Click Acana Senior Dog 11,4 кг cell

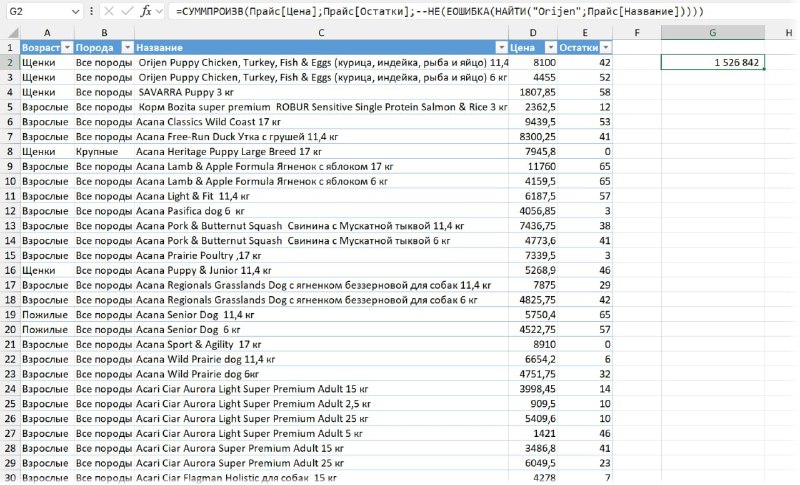click(321, 315)
